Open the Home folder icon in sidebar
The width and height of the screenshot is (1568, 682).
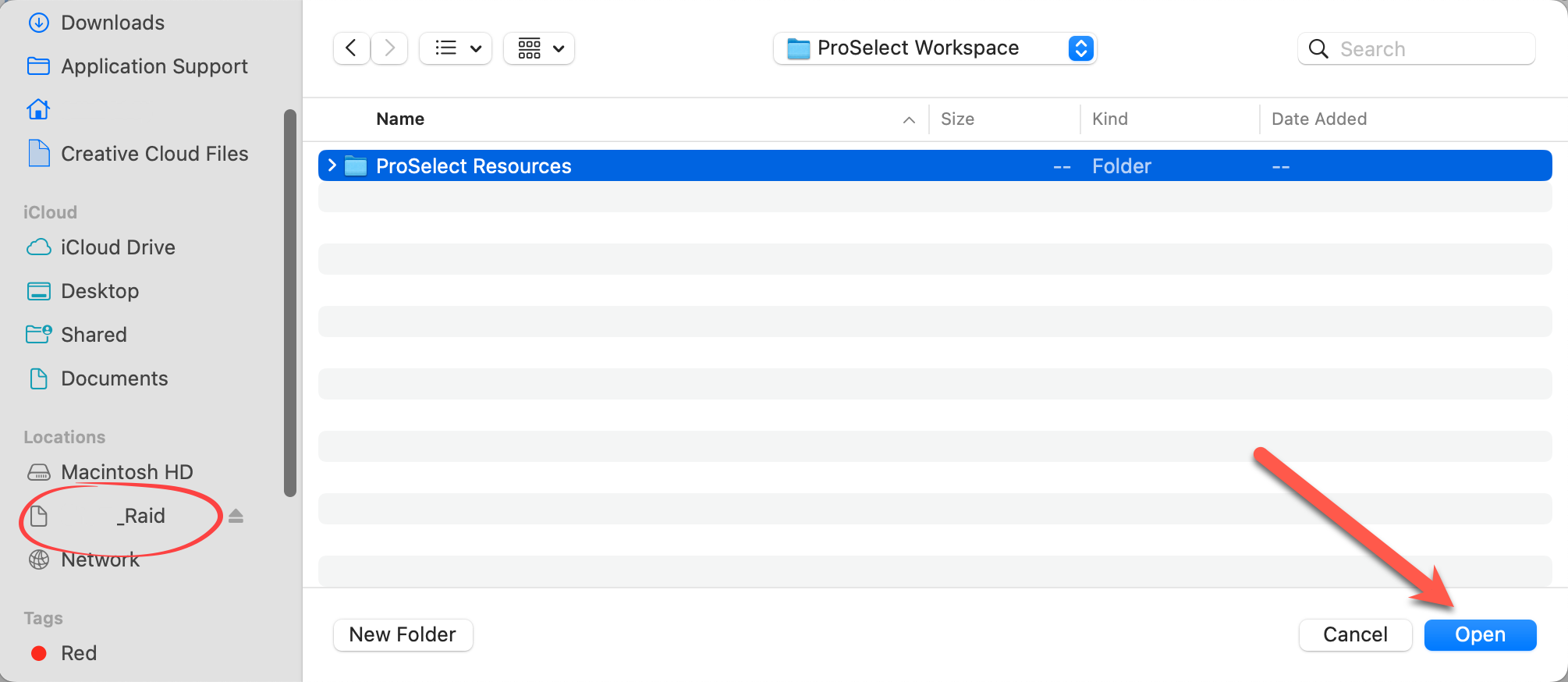click(x=38, y=109)
